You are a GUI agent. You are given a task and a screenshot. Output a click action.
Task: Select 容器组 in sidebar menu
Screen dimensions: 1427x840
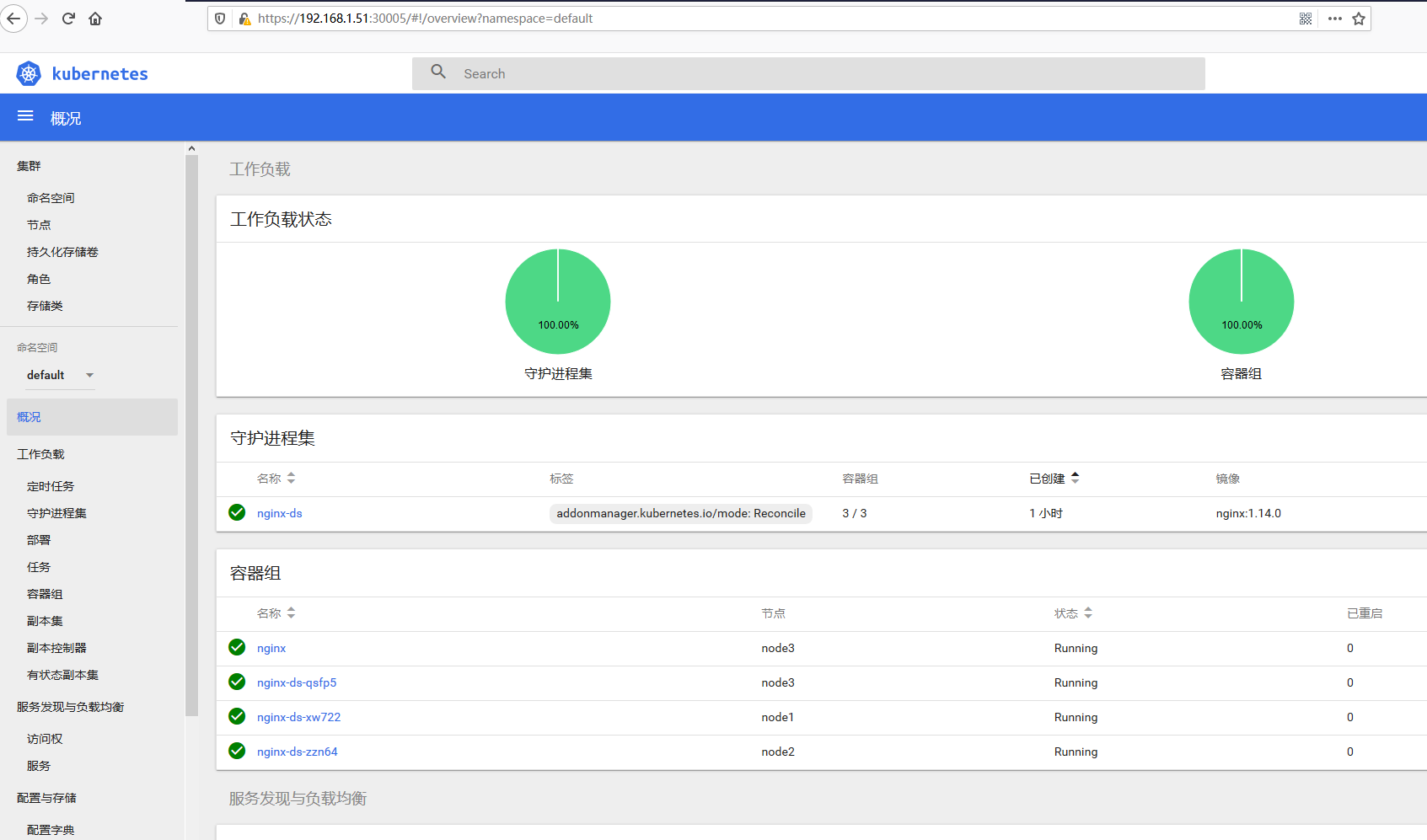(45, 594)
